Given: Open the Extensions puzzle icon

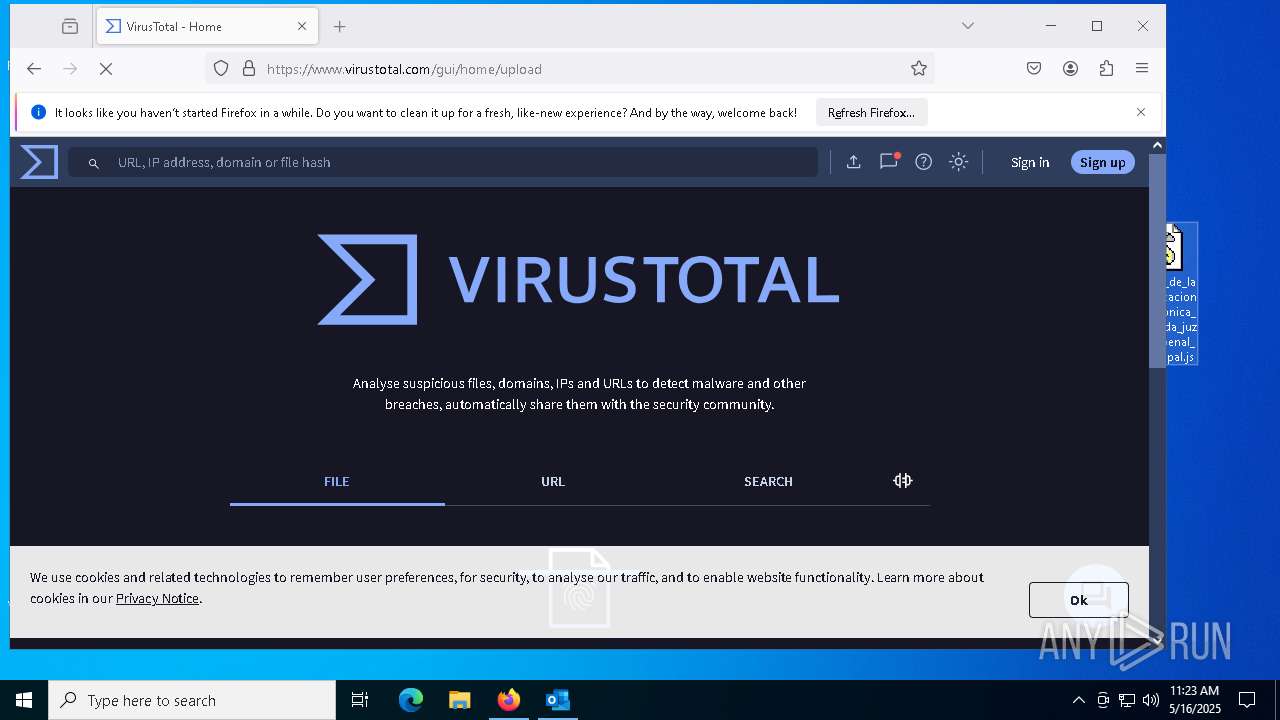Looking at the screenshot, I should pos(1106,68).
